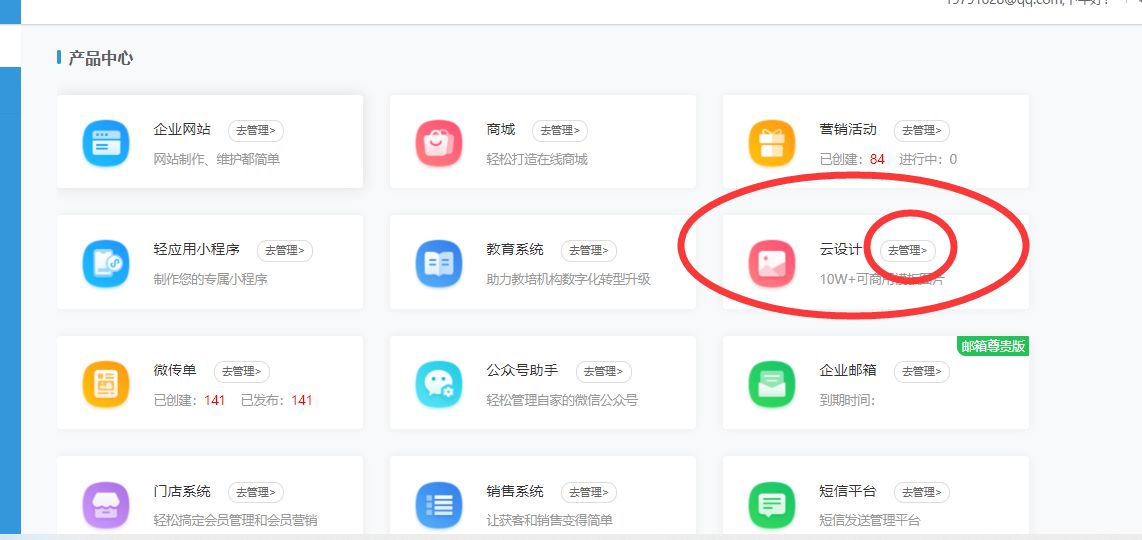Click the 企业邮箱 title text
This screenshot has height=540, width=1142.
(x=848, y=371)
